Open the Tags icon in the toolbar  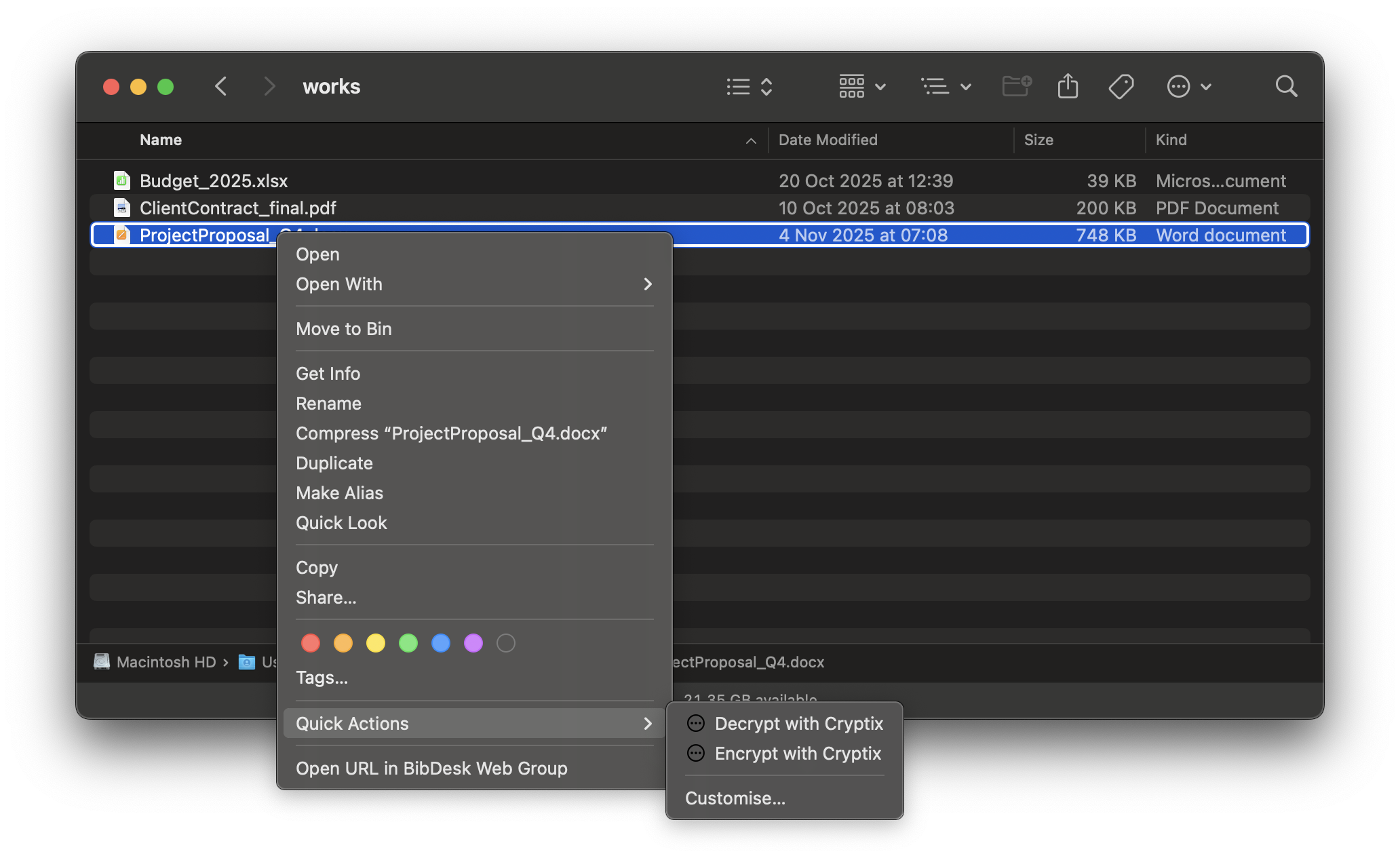[1121, 86]
